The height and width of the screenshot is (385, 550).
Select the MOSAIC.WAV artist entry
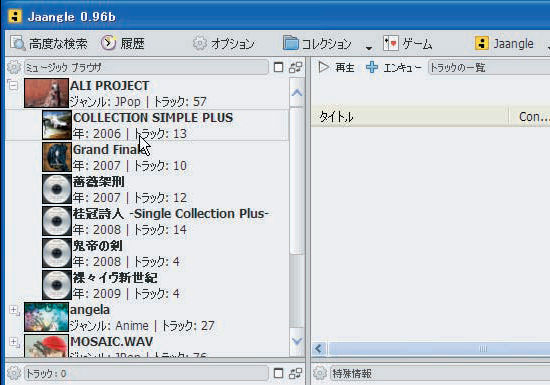(112, 342)
